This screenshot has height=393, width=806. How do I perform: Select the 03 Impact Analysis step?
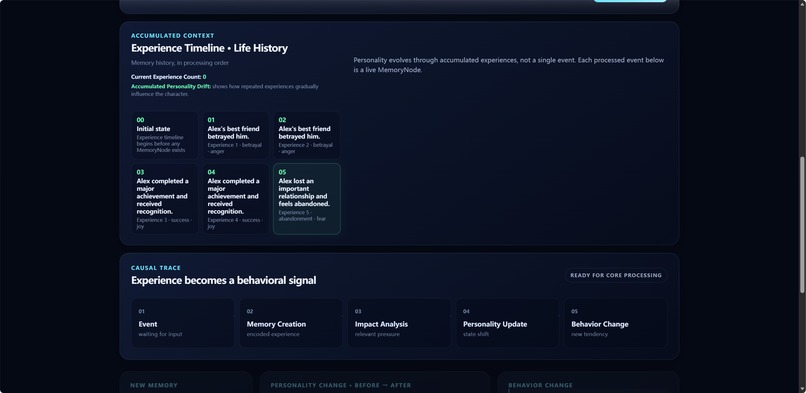coord(399,323)
